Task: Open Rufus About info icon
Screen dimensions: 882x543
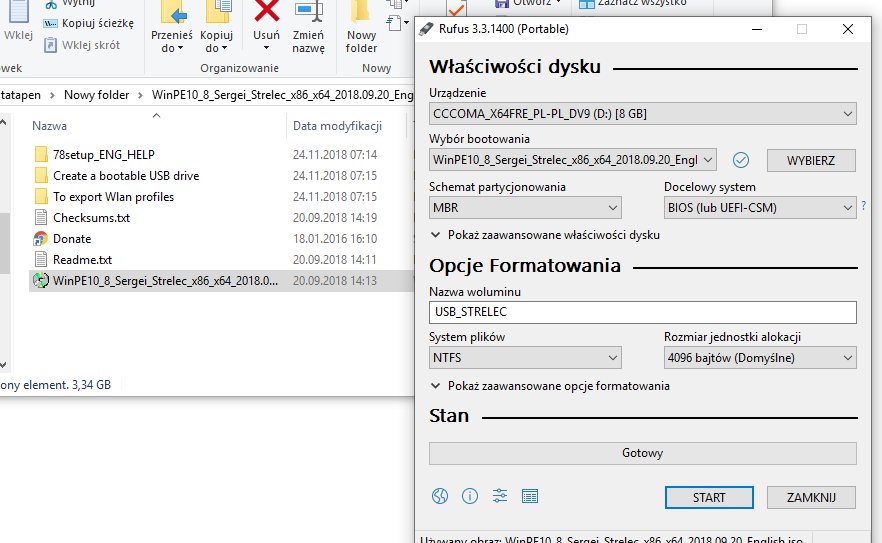Action: click(470, 496)
